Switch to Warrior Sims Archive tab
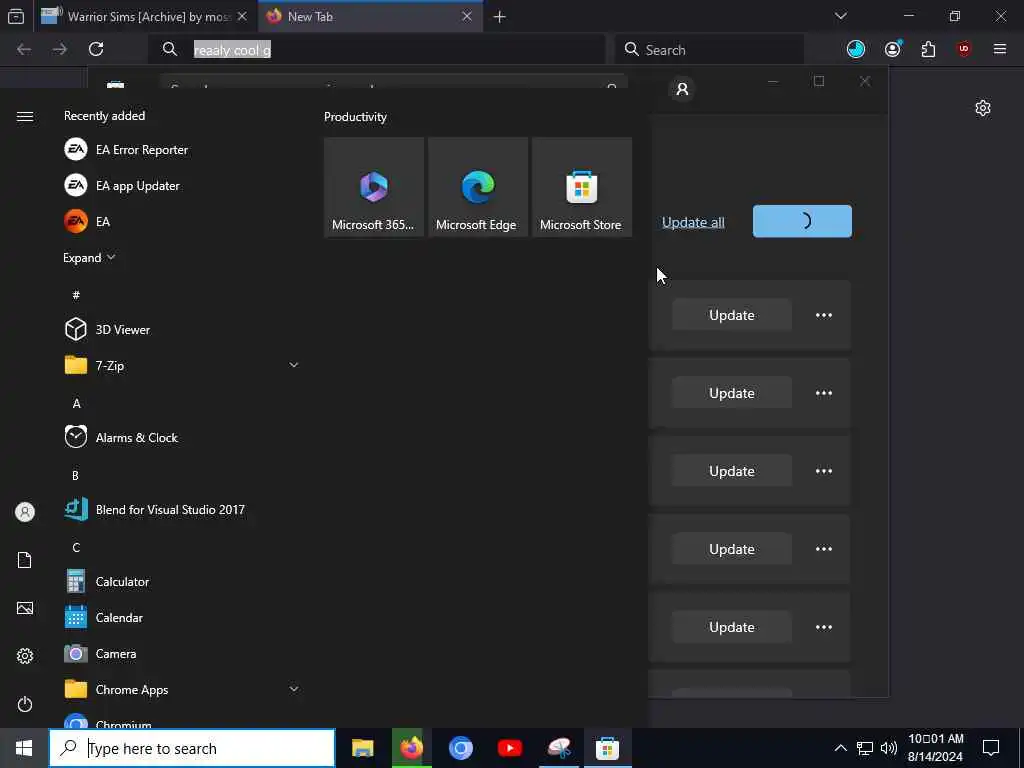 tap(144, 16)
